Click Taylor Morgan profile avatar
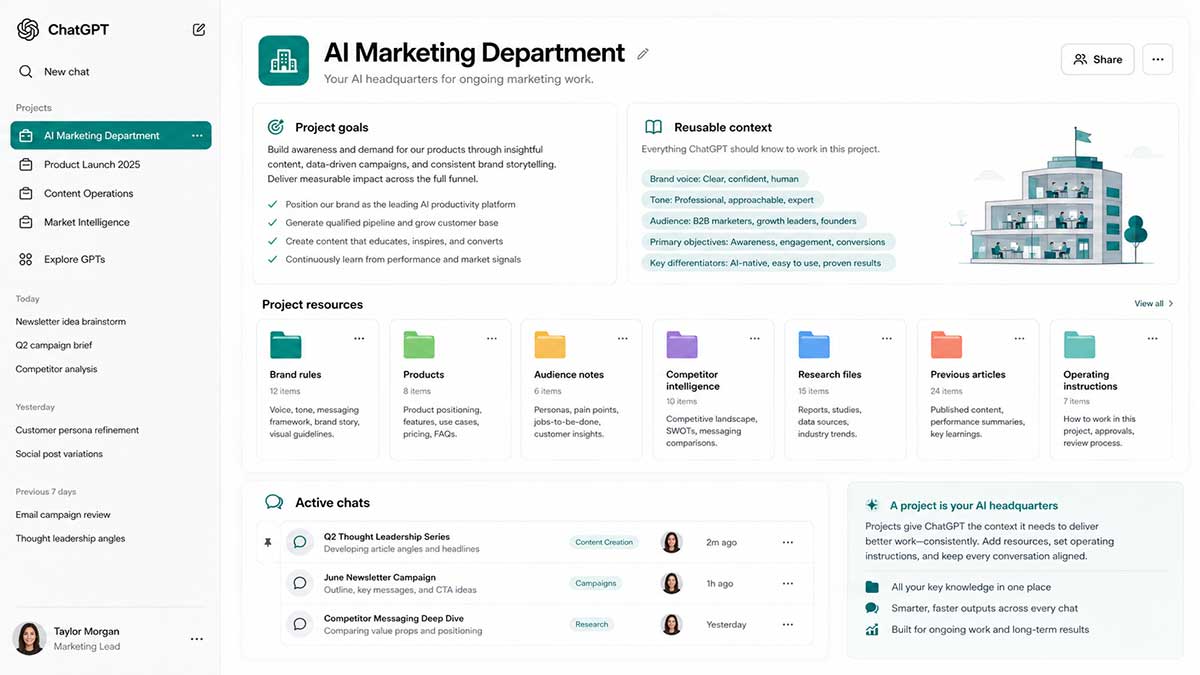The image size is (1200, 675). [x=29, y=638]
